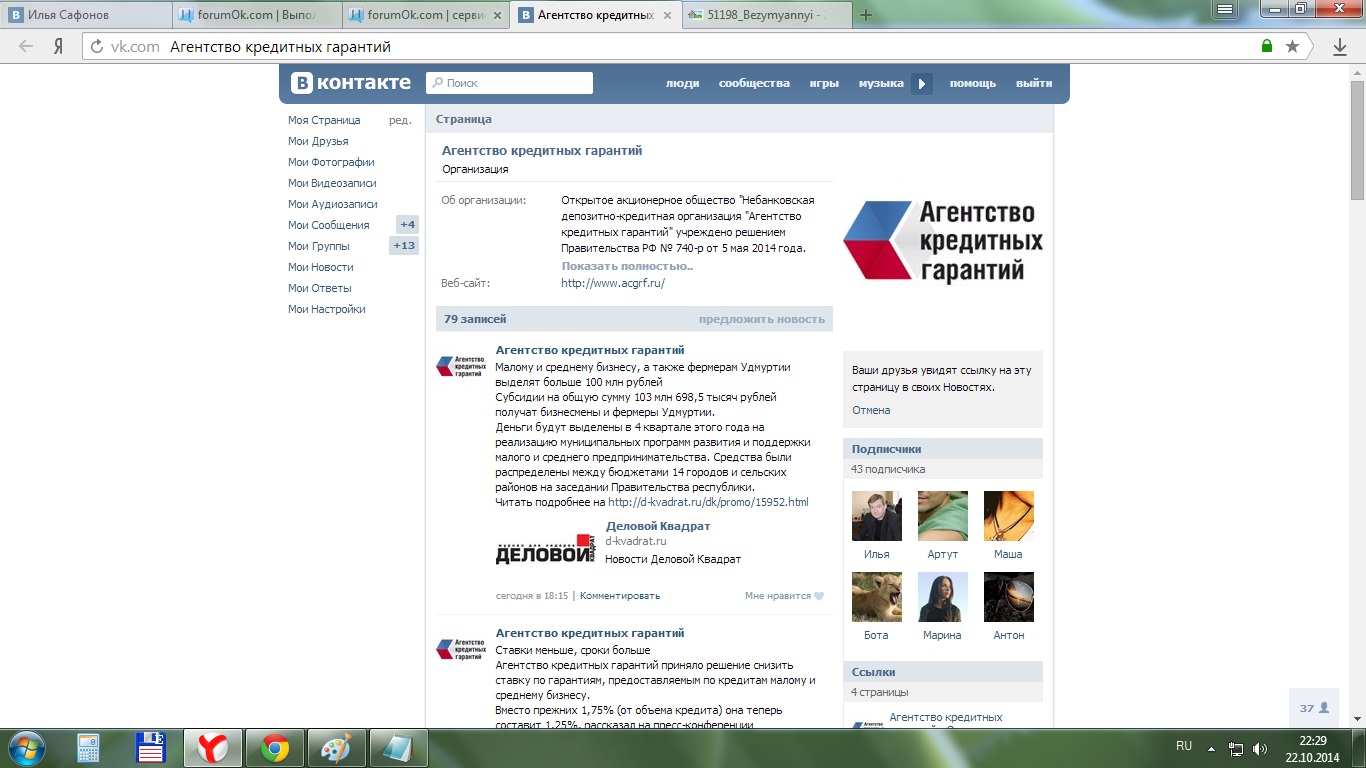Click the RU language indicator
The width and height of the screenshot is (1366, 768).
pyautogui.click(x=1184, y=746)
